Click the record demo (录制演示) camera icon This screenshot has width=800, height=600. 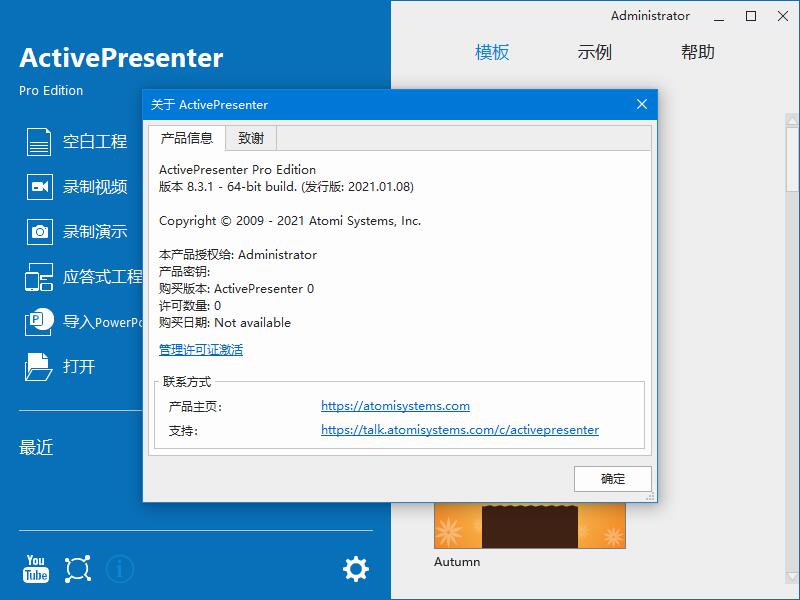coord(39,232)
